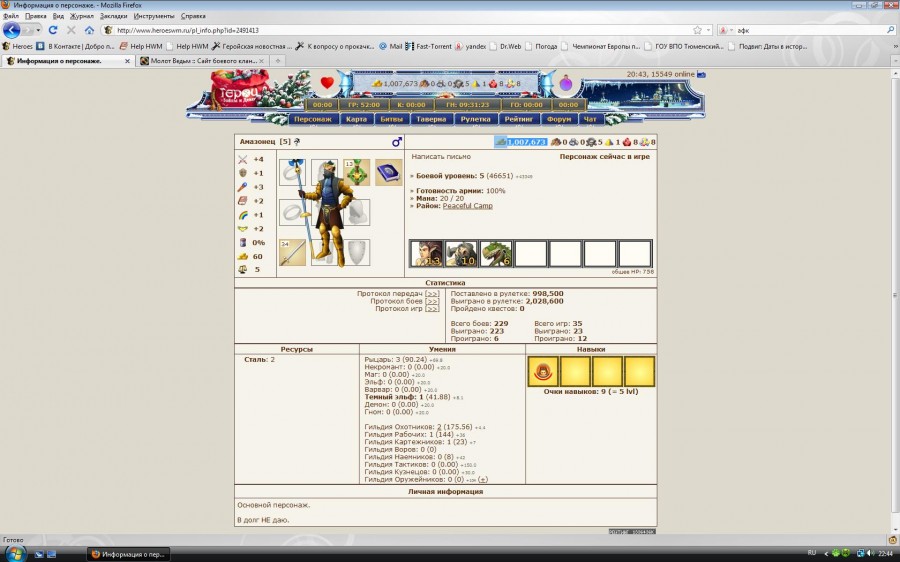
Task: Select the army unit with count 13
Action: tap(426, 254)
